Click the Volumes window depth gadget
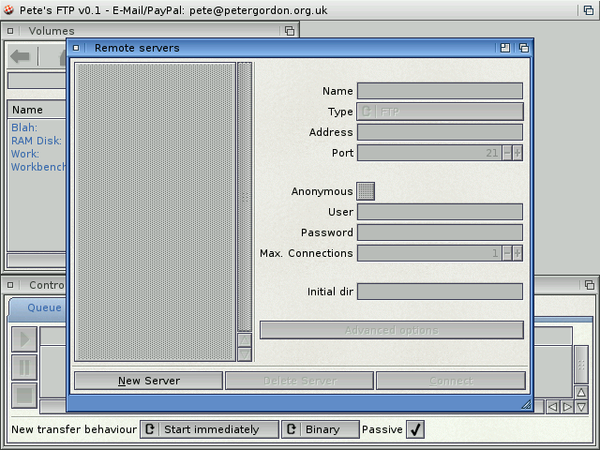Screen dimensions: 600x450 pyautogui.click(x=289, y=31)
